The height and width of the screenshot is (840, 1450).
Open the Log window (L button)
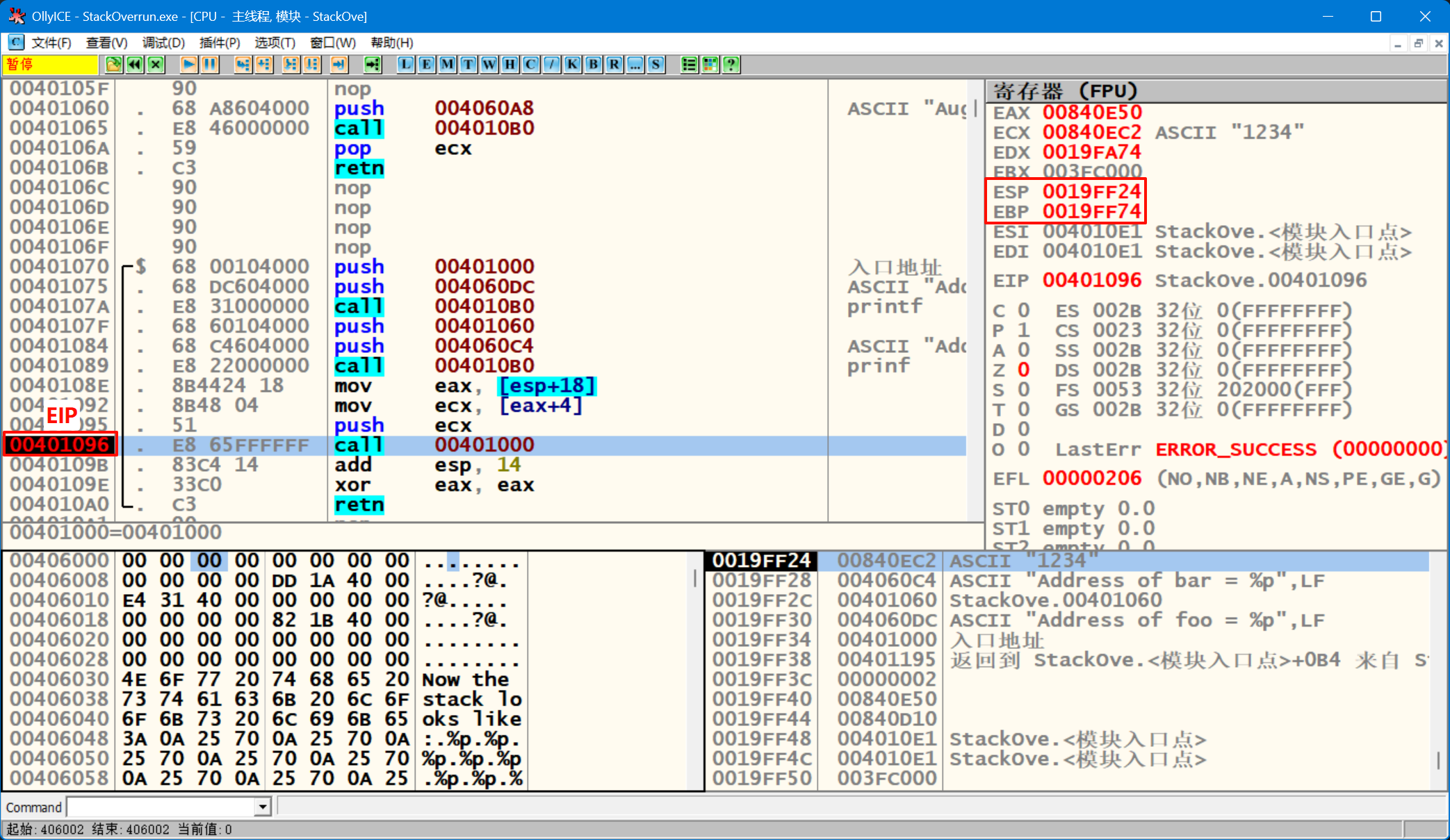(x=406, y=65)
